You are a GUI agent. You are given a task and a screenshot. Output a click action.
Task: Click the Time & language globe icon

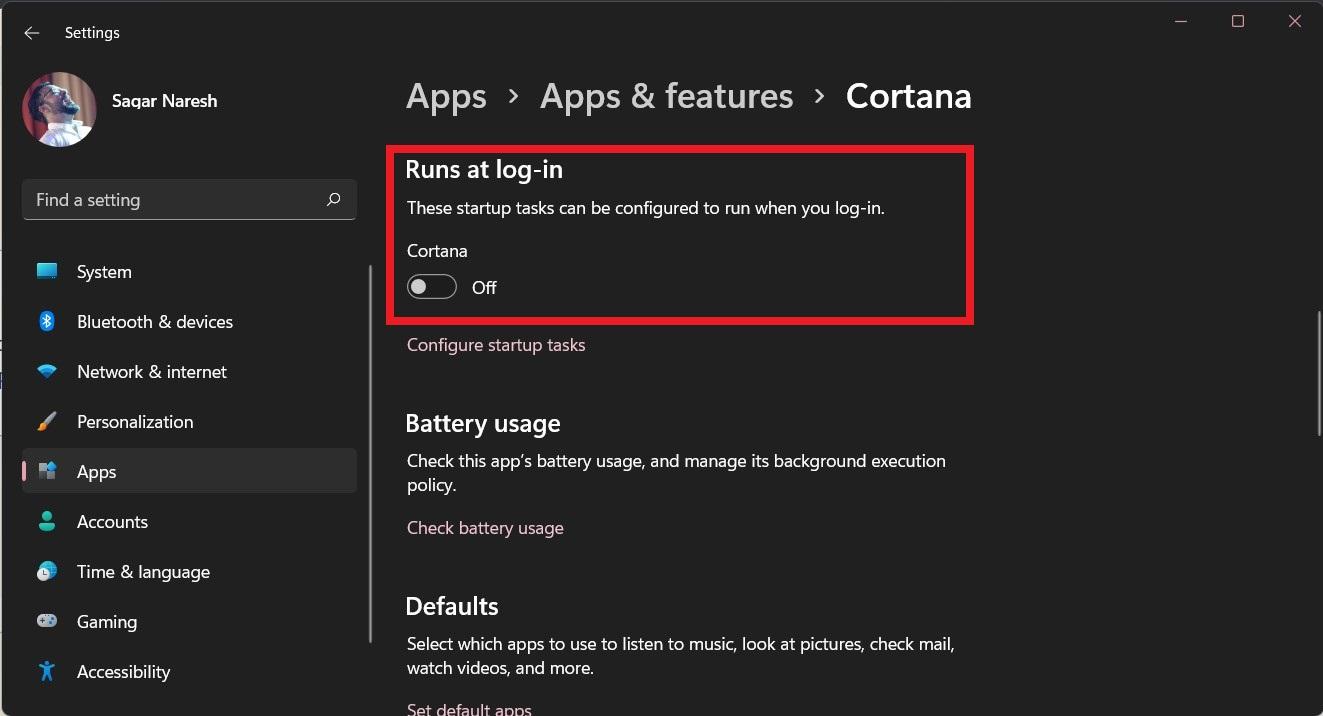47,572
